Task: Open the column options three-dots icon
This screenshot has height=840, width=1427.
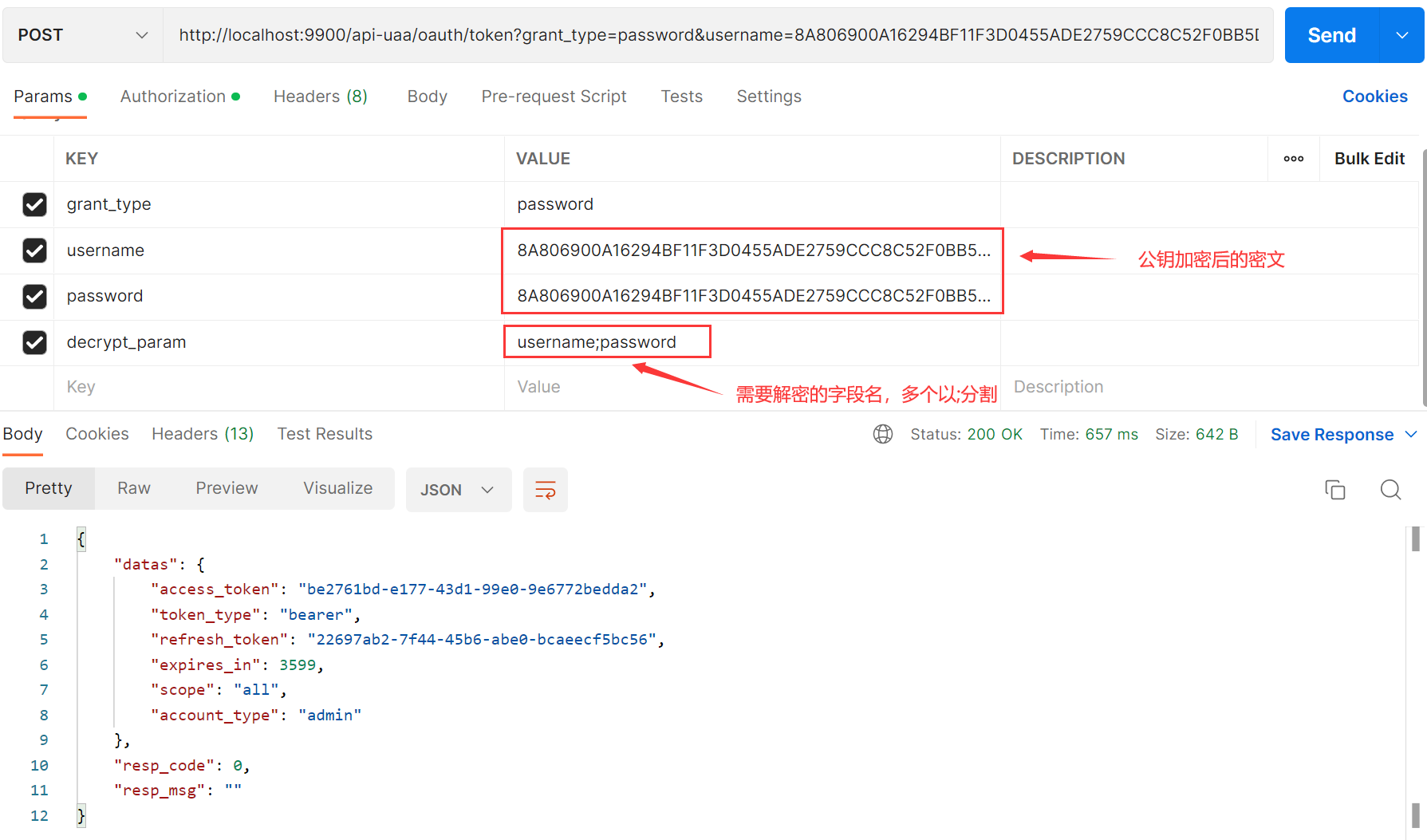Action: (x=1294, y=159)
